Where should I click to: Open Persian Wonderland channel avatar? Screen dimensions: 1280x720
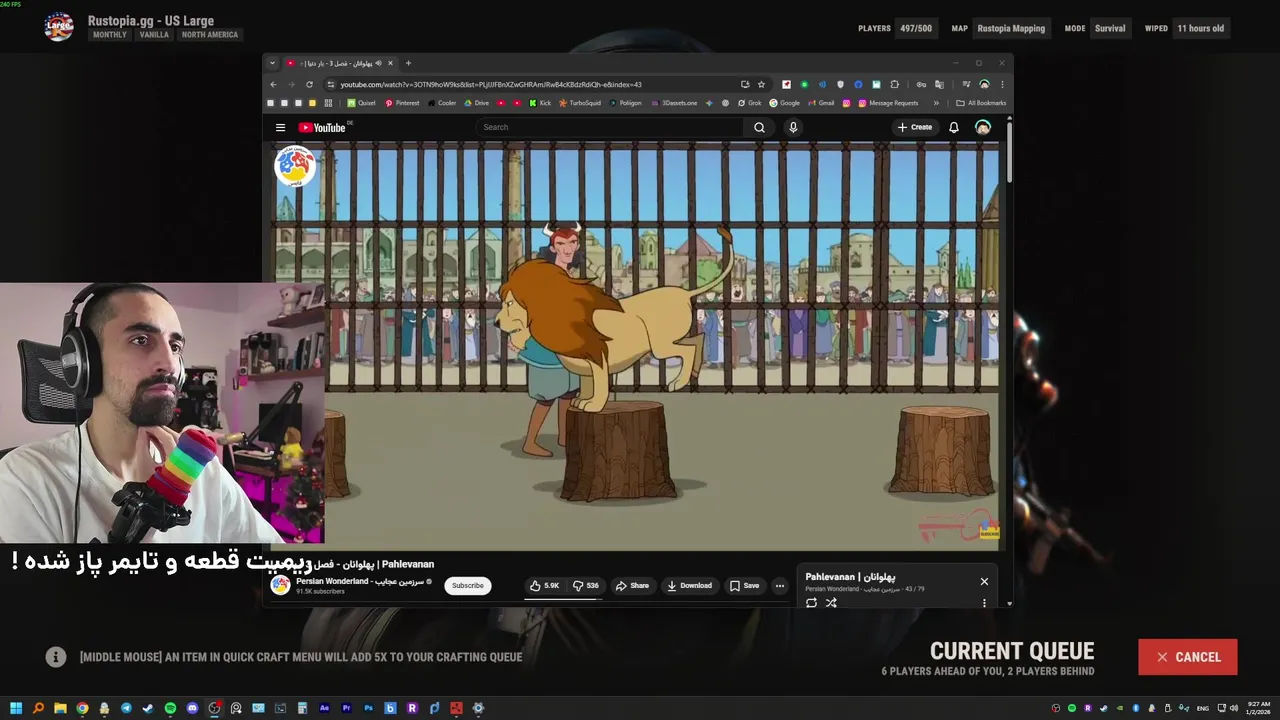point(281,586)
